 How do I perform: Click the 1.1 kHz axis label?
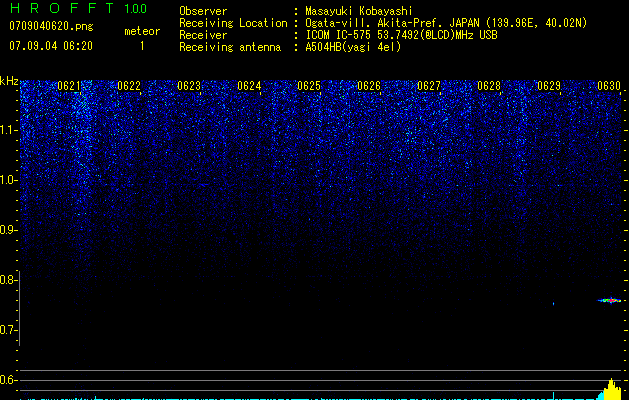pyautogui.click(x=8, y=130)
